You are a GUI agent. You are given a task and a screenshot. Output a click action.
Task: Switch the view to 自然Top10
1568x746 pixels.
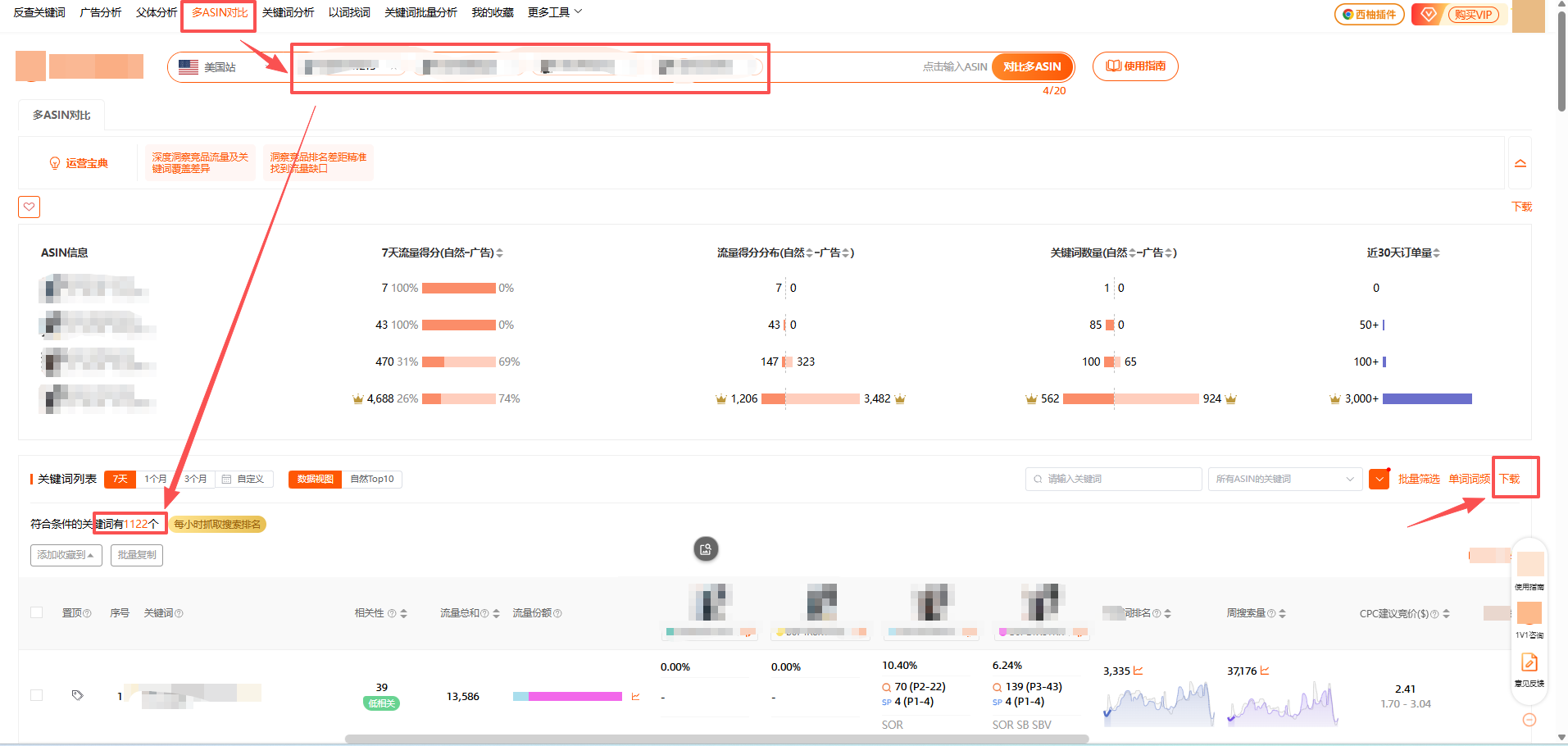coord(372,479)
